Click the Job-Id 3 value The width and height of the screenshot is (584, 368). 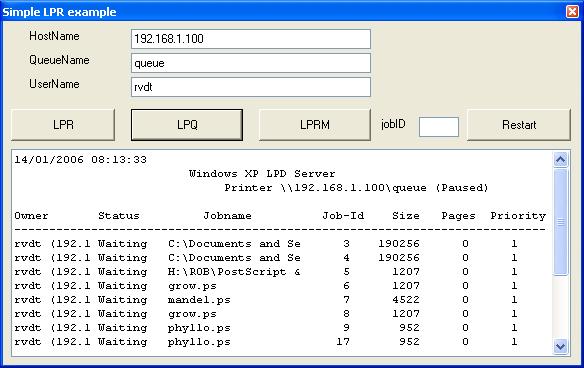346,244
